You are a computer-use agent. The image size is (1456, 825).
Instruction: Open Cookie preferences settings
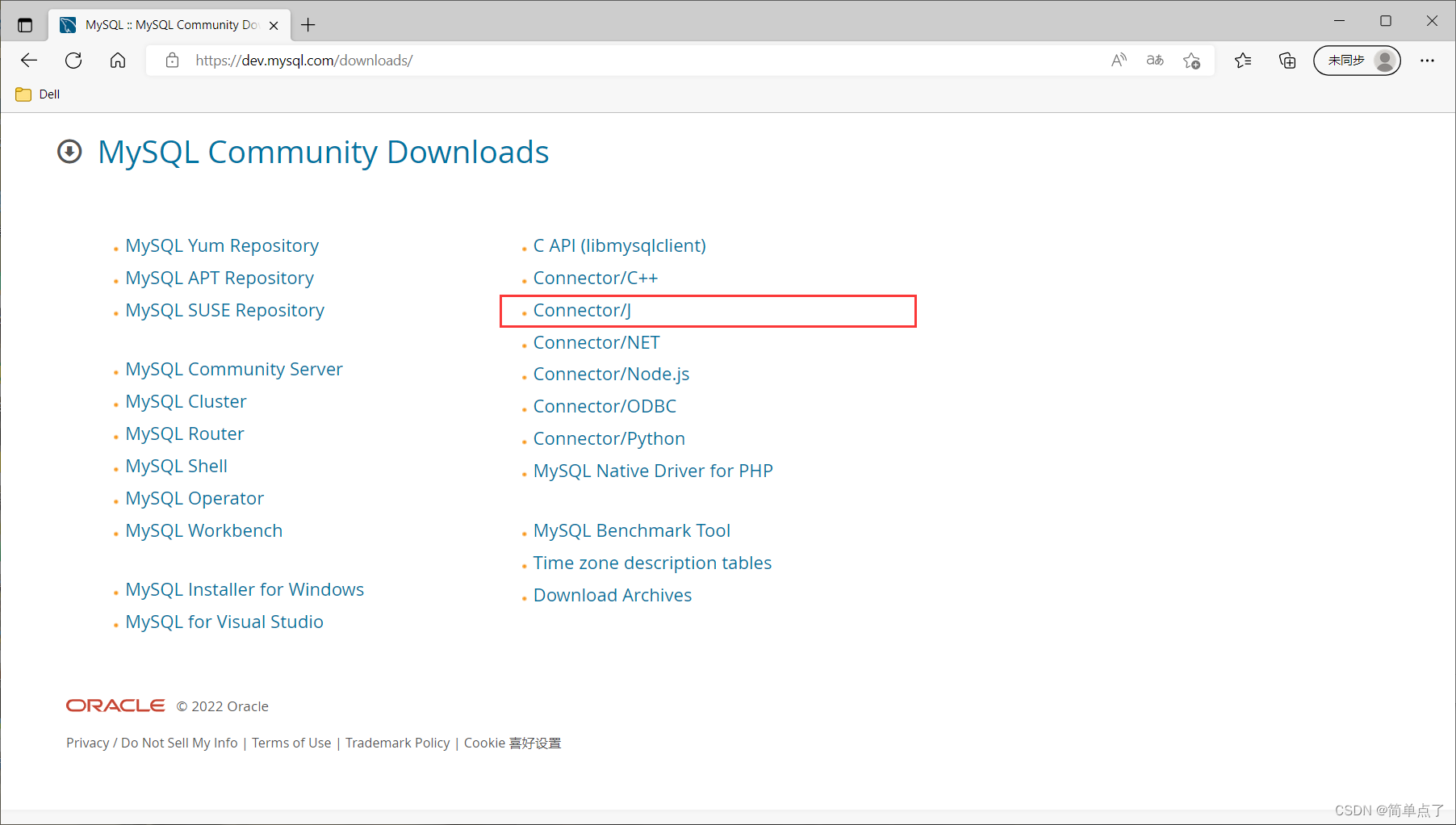coord(513,743)
